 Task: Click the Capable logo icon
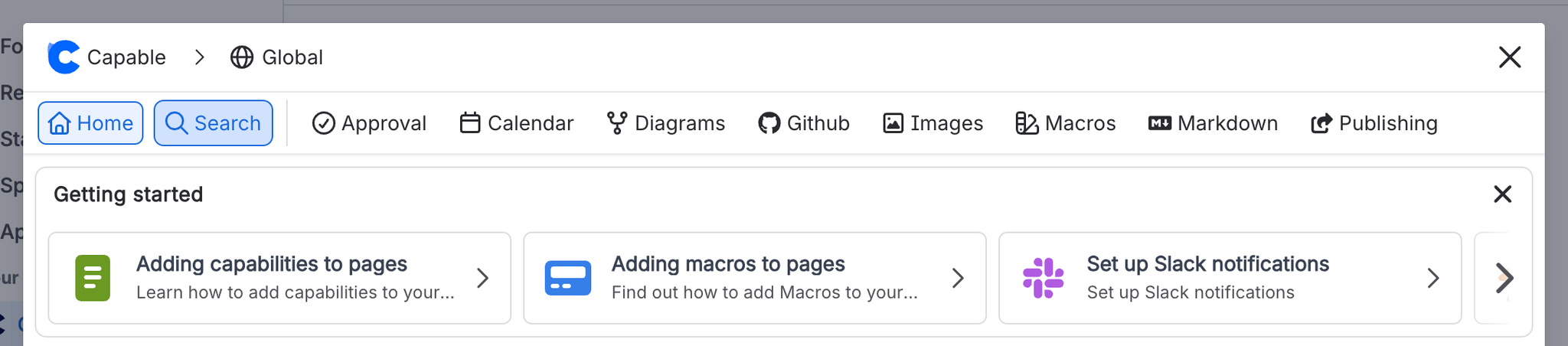tap(64, 57)
